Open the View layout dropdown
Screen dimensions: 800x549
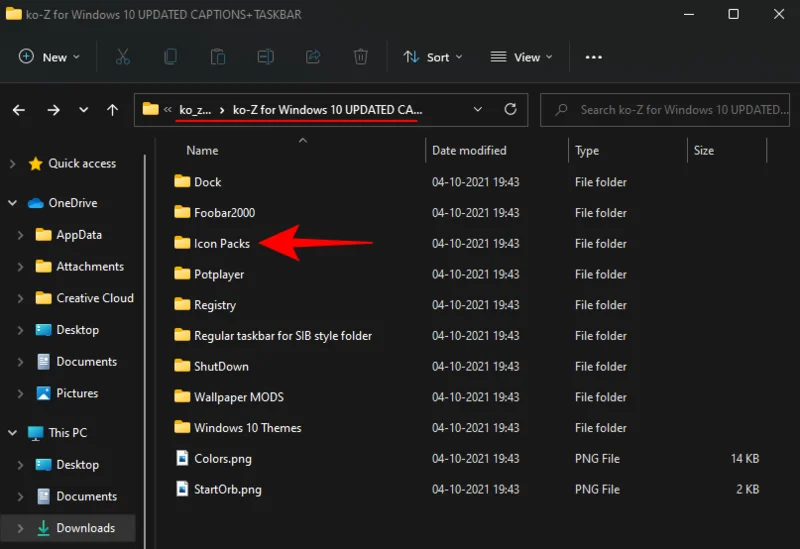pos(521,57)
